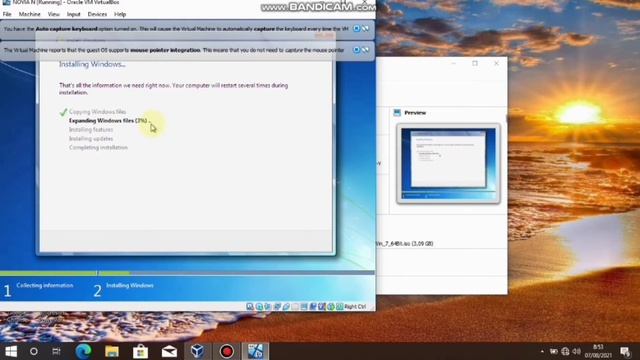The width and height of the screenshot is (640, 360).
Task: Open the View menu
Action: [53, 14]
